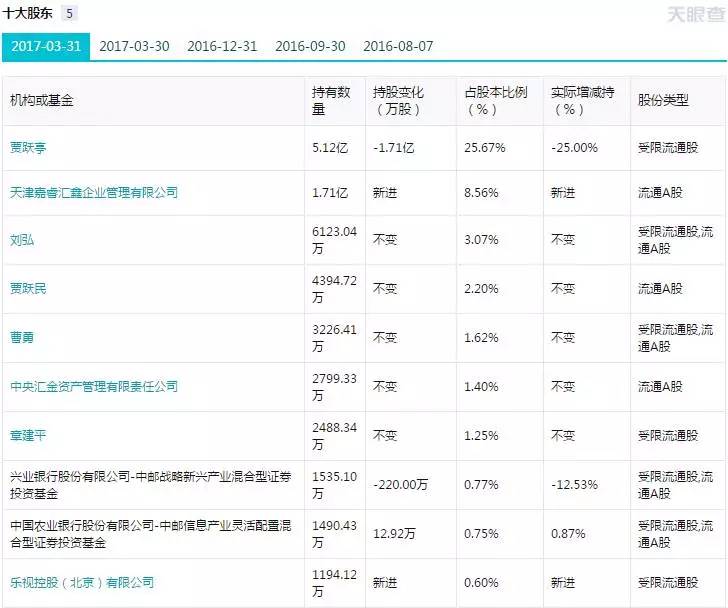Open the 2016-08-07 tab
The width and height of the screenshot is (728, 608).
tap(398, 46)
